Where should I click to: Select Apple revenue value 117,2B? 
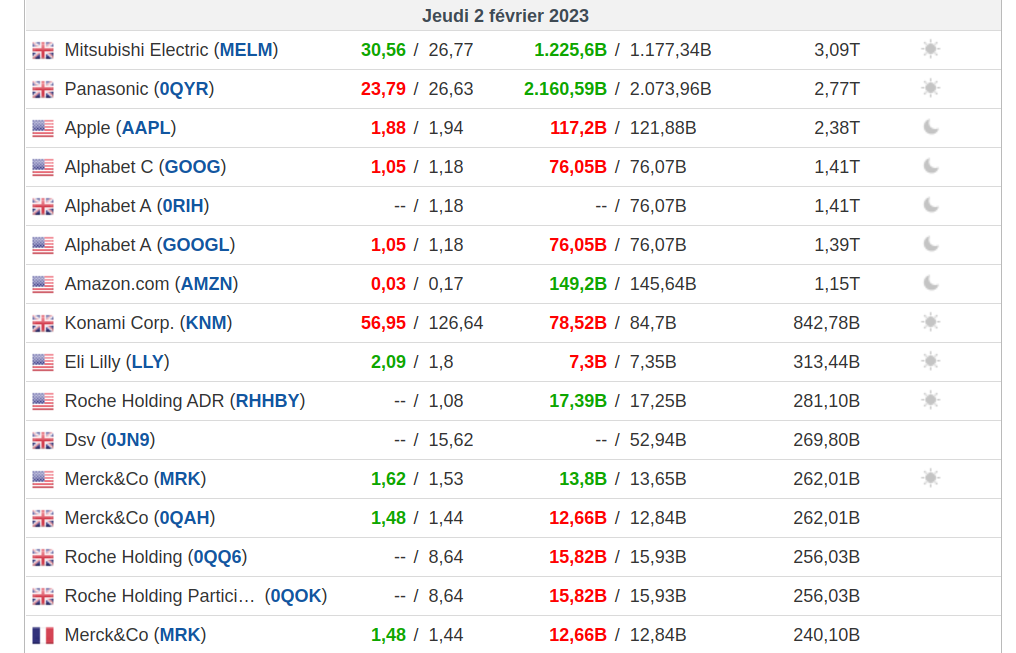(579, 128)
